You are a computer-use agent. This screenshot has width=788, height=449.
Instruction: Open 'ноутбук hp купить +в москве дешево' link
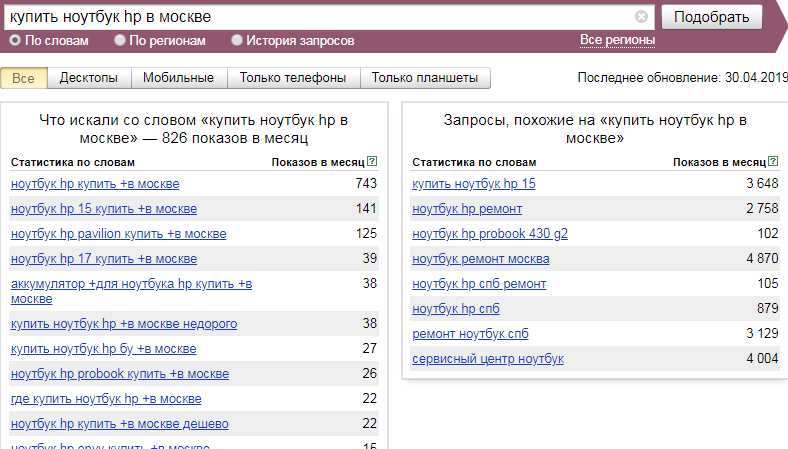click(x=120, y=424)
